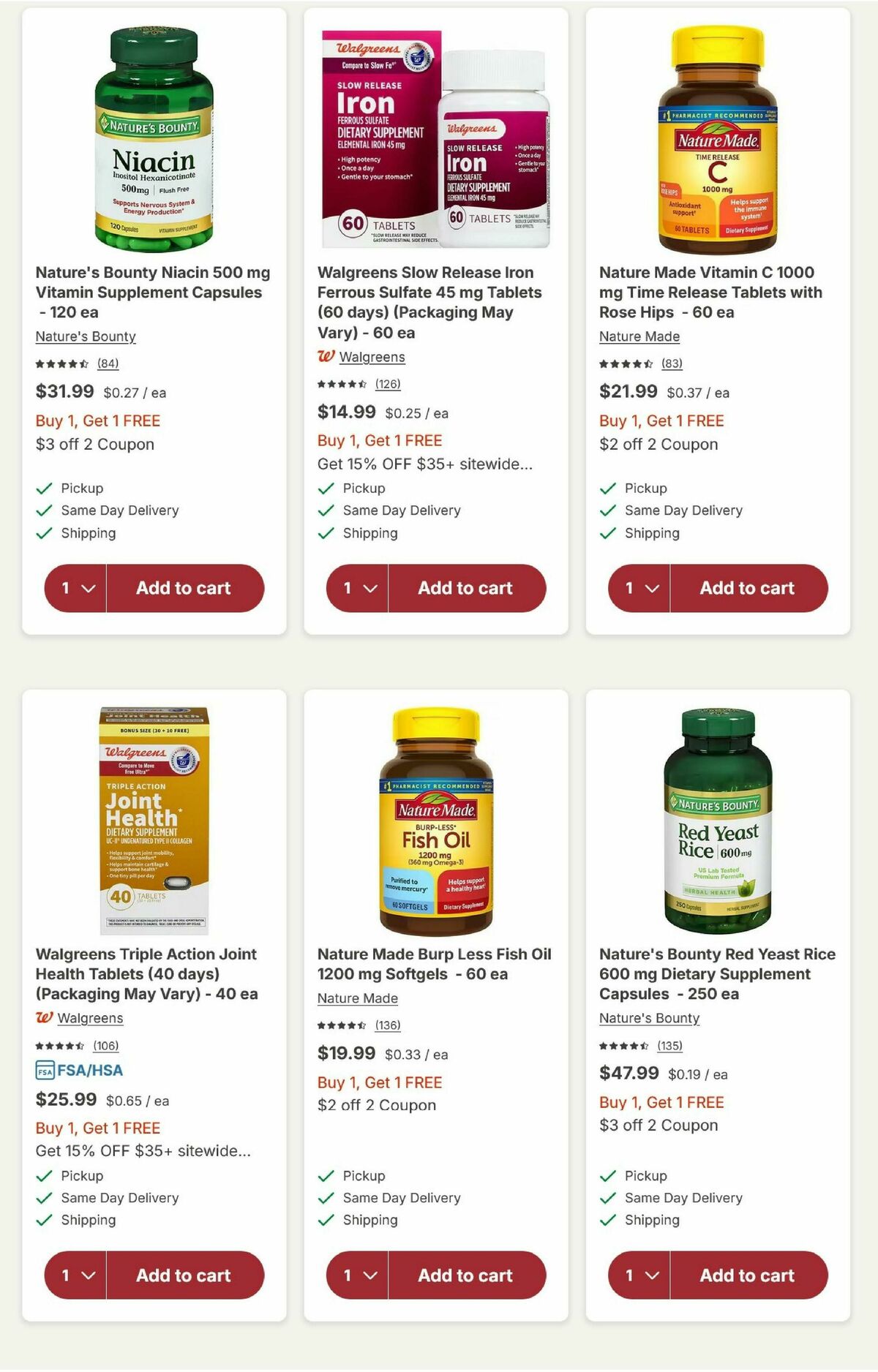
Task: Click the (126) reviews link for Slow Release Iron
Action: click(387, 385)
